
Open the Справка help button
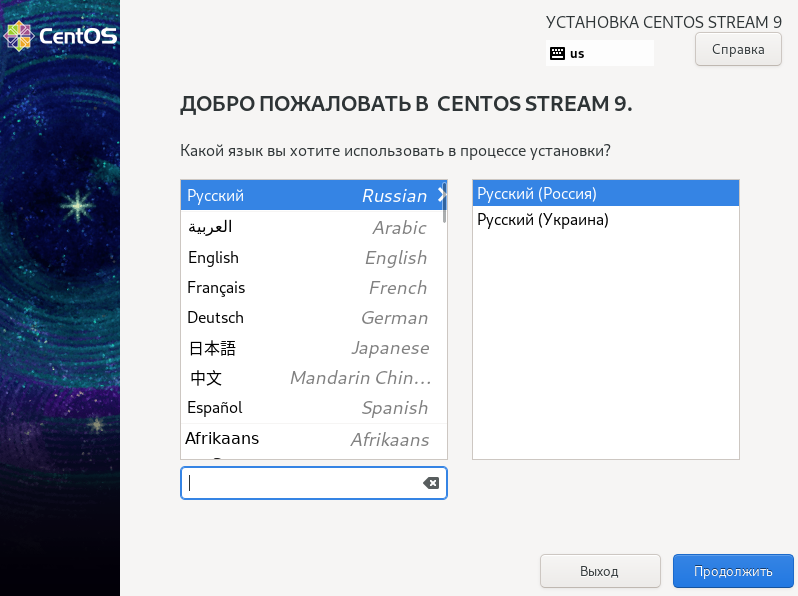pos(738,49)
